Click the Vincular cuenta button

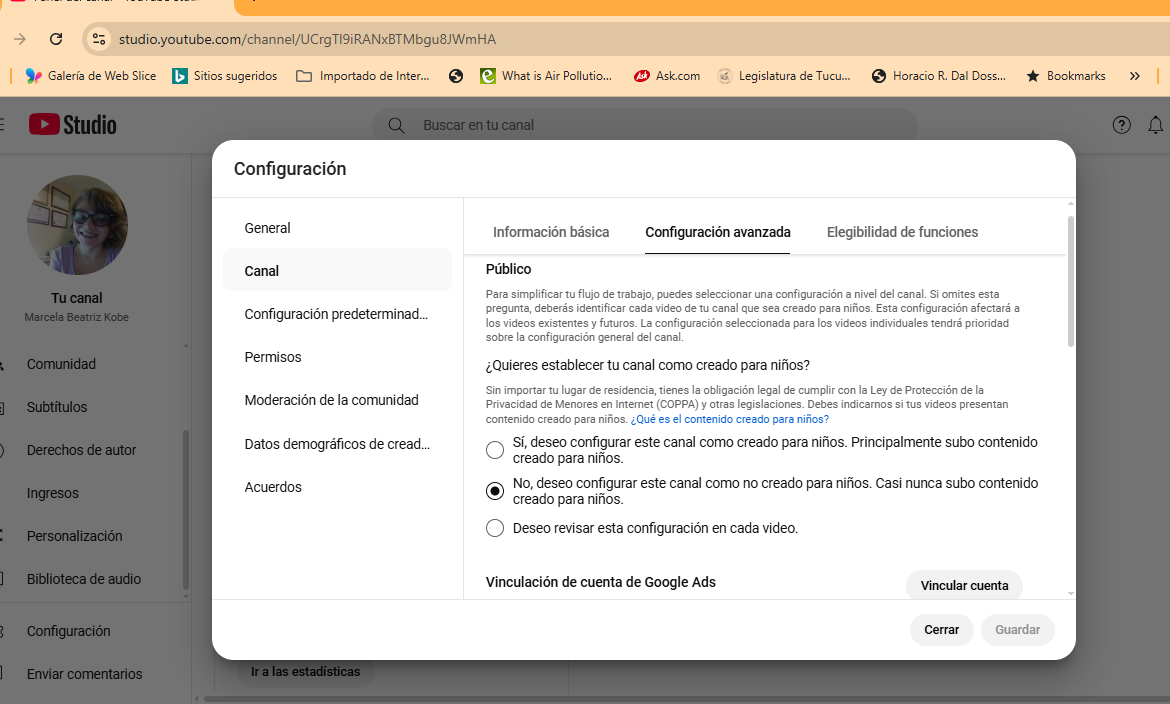coord(964,585)
